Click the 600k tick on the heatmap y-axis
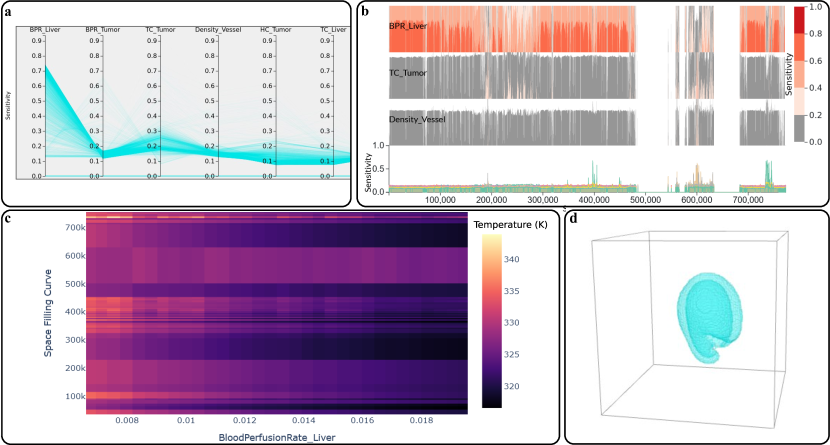Screen dimensions: 830x445 [75, 256]
